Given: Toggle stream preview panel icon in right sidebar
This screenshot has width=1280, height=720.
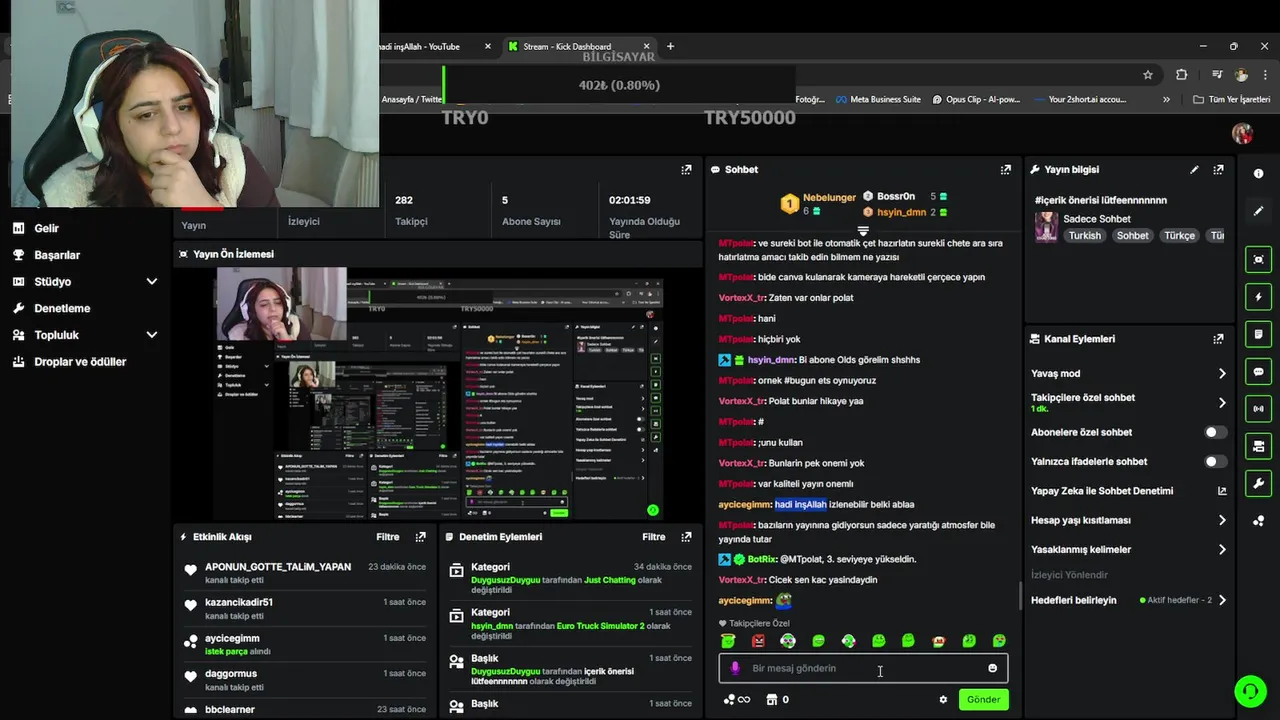Looking at the screenshot, I should pyautogui.click(x=1258, y=260).
